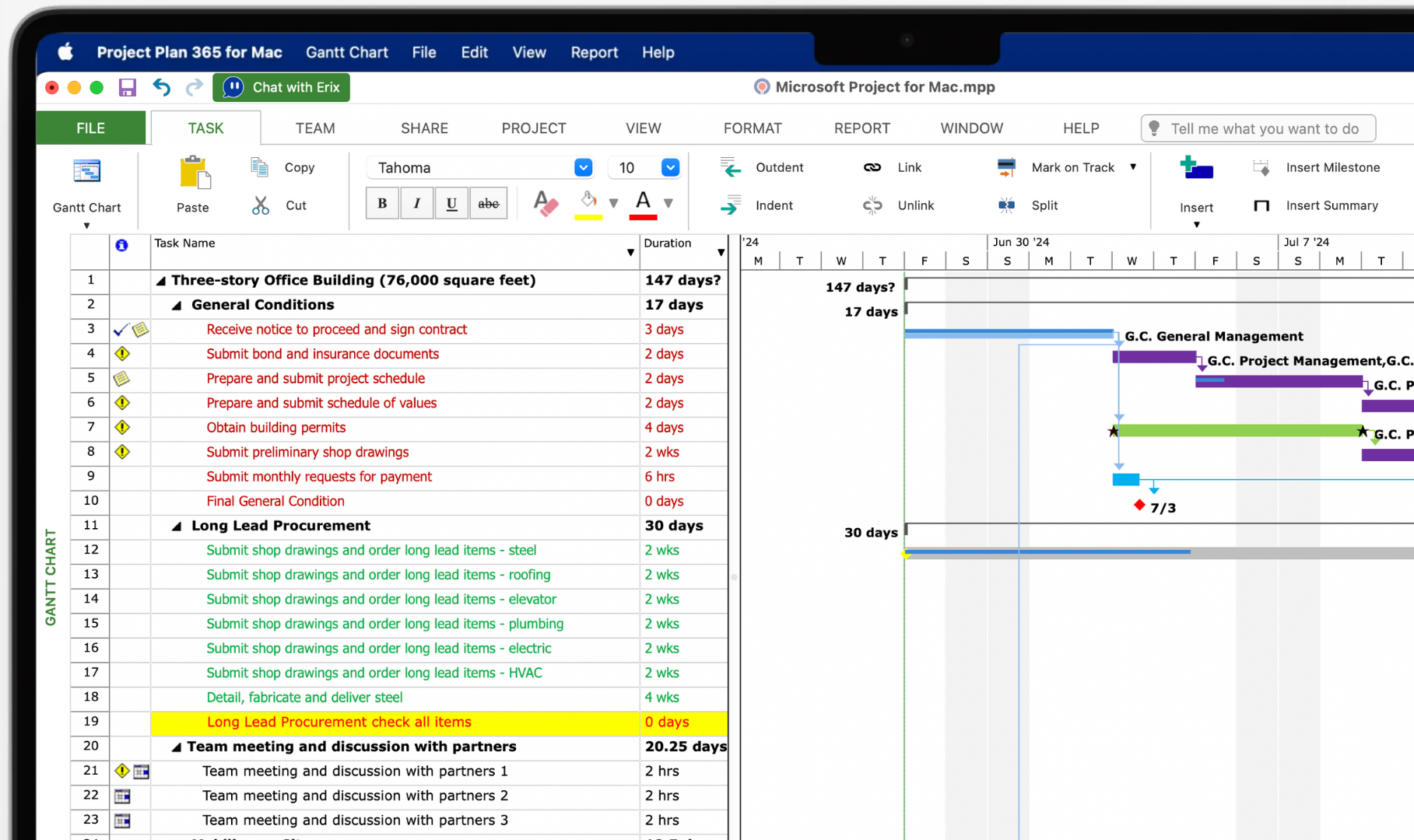This screenshot has width=1414, height=840.
Task: Click the green Obtain building permits Gantt bar
Action: pyautogui.click(x=1237, y=430)
